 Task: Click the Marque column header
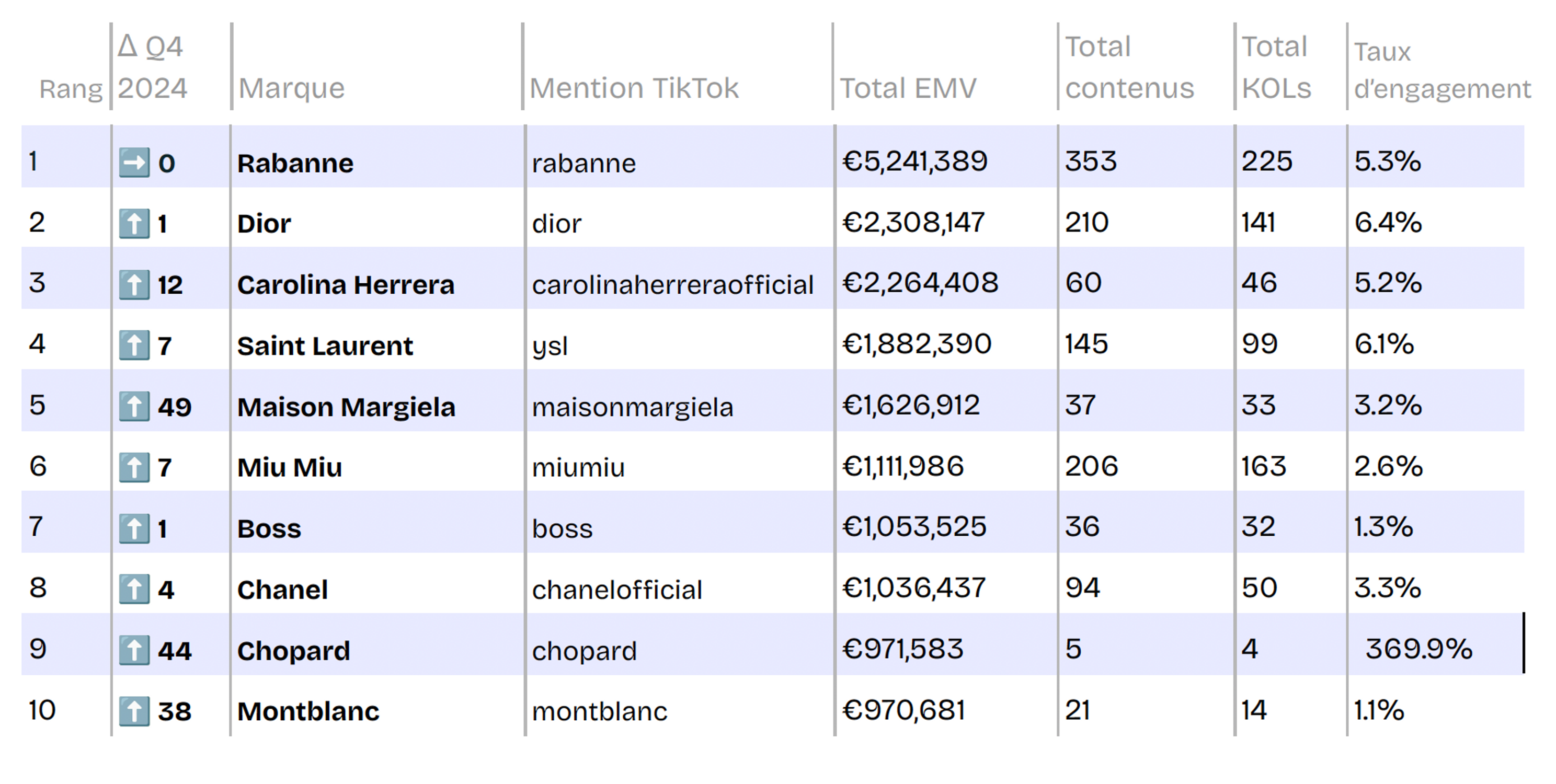[291, 88]
